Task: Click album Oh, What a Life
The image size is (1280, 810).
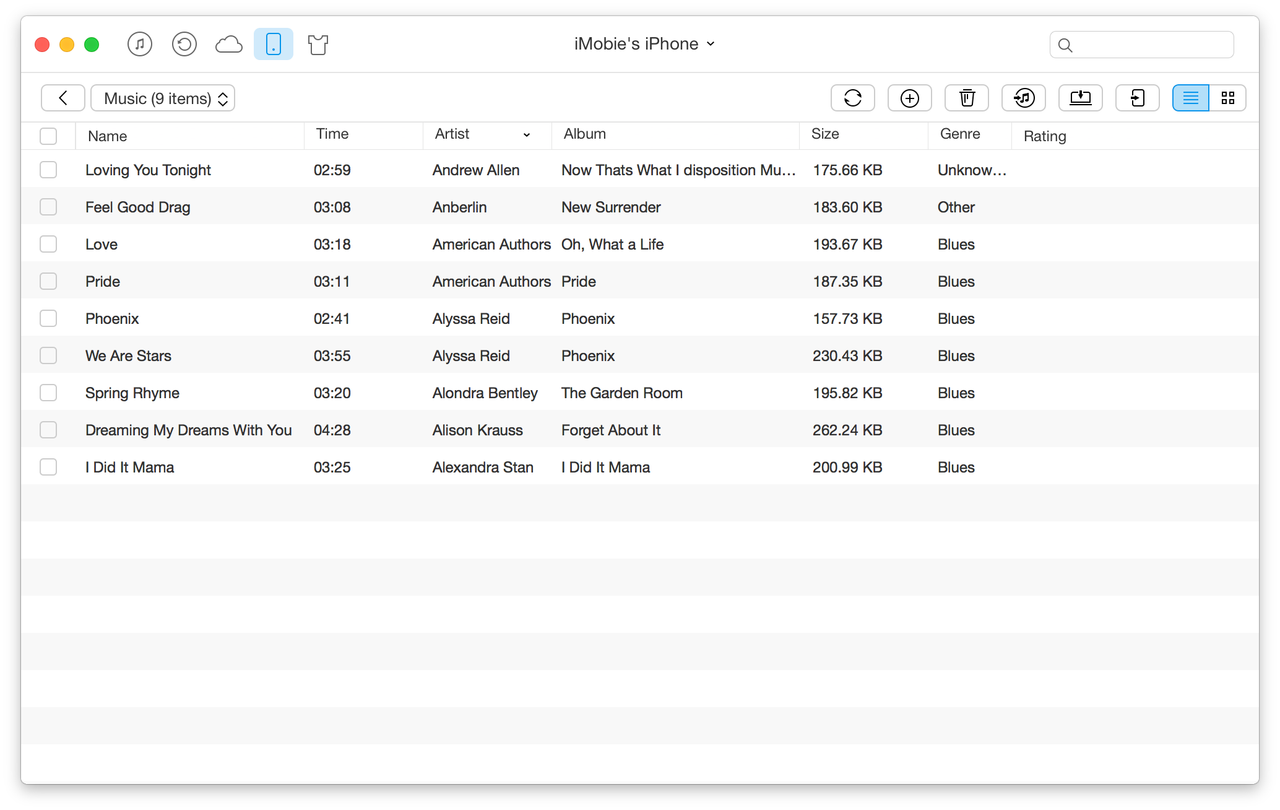Action: coord(612,244)
